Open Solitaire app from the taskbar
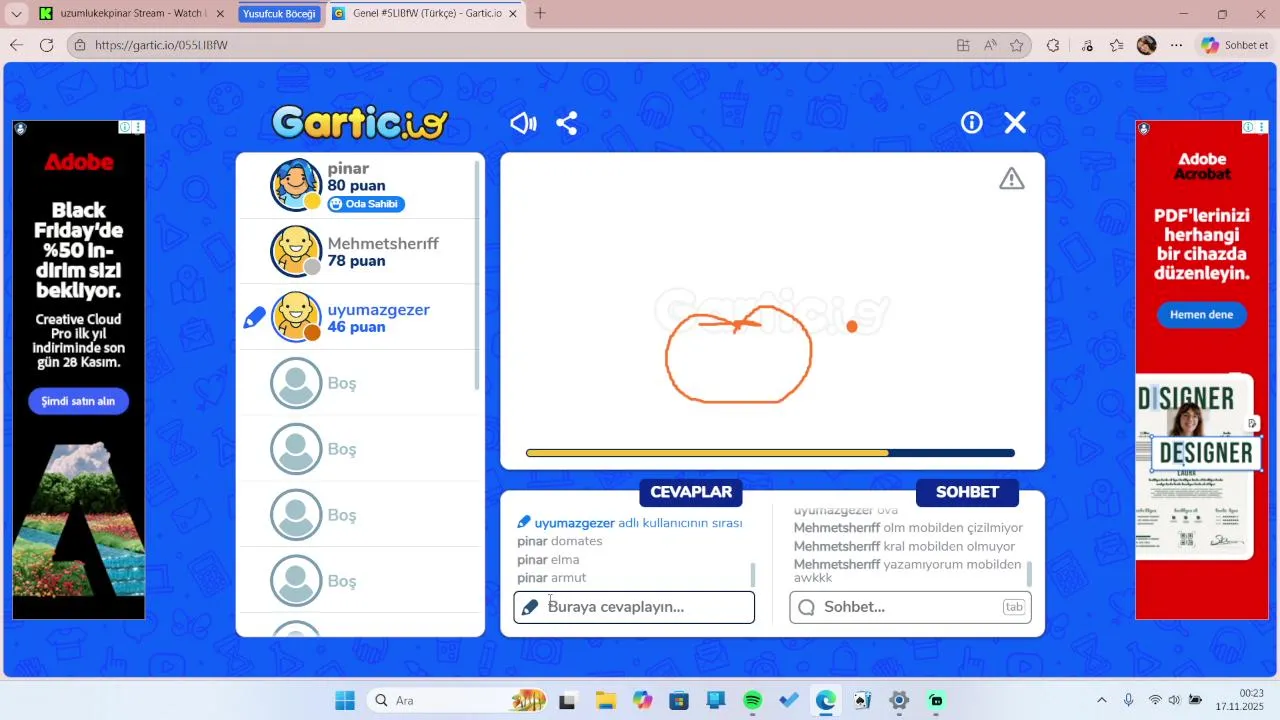Screen dimensions: 1280x720 [862, 700]
